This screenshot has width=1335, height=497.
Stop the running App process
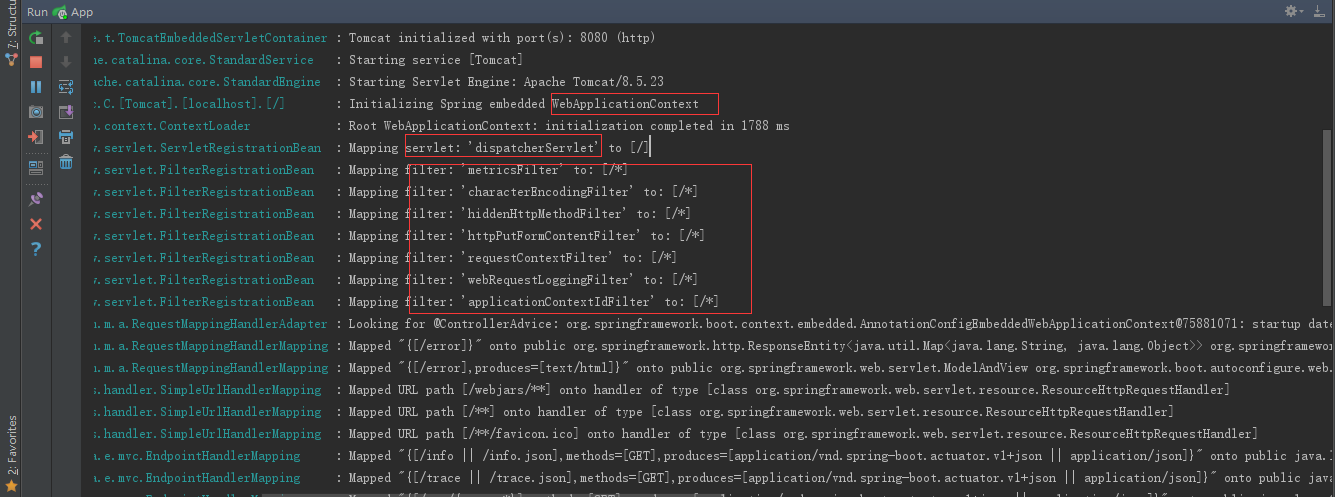tap(36, 63)
